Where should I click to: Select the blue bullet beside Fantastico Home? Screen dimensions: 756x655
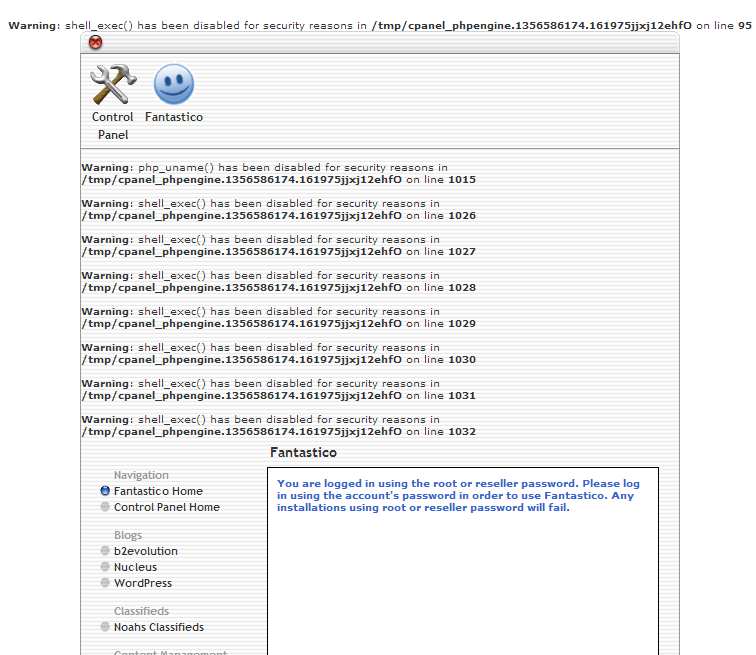pyautogui.click(x=105, y=491)
